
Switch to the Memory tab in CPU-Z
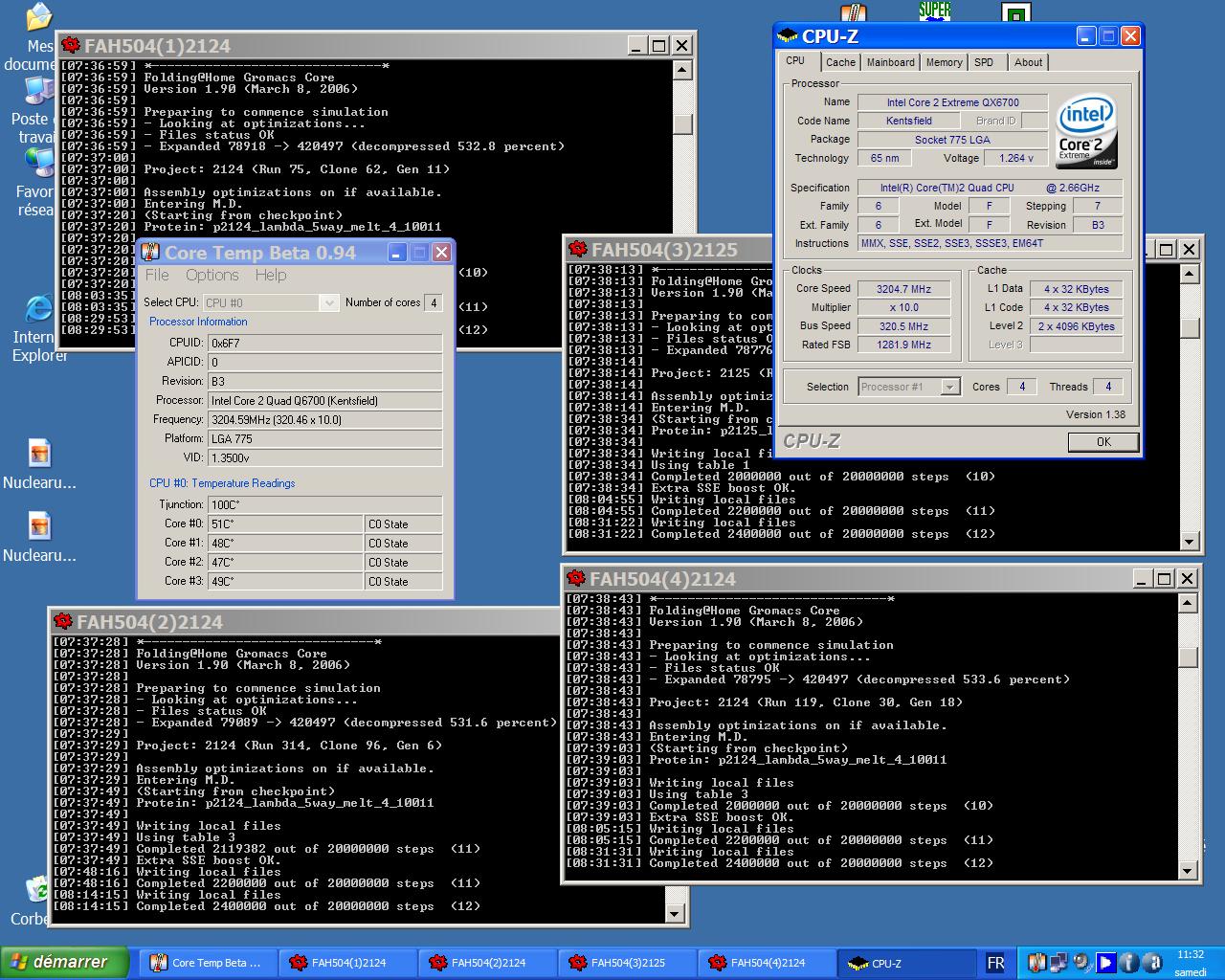(x=944, y=62)
